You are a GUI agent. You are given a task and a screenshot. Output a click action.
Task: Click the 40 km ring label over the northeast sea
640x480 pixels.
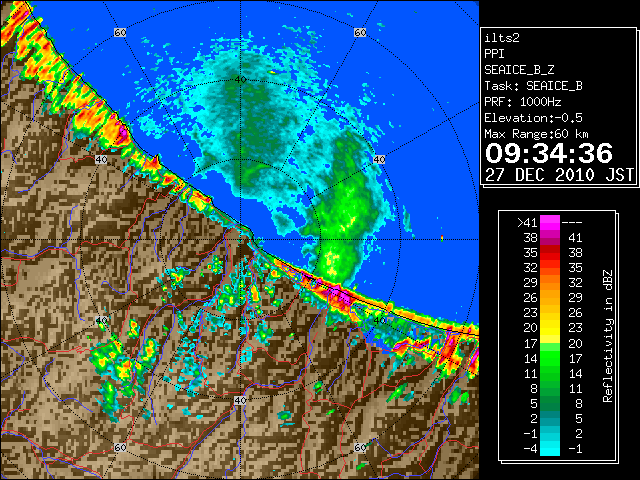point(379,160)
